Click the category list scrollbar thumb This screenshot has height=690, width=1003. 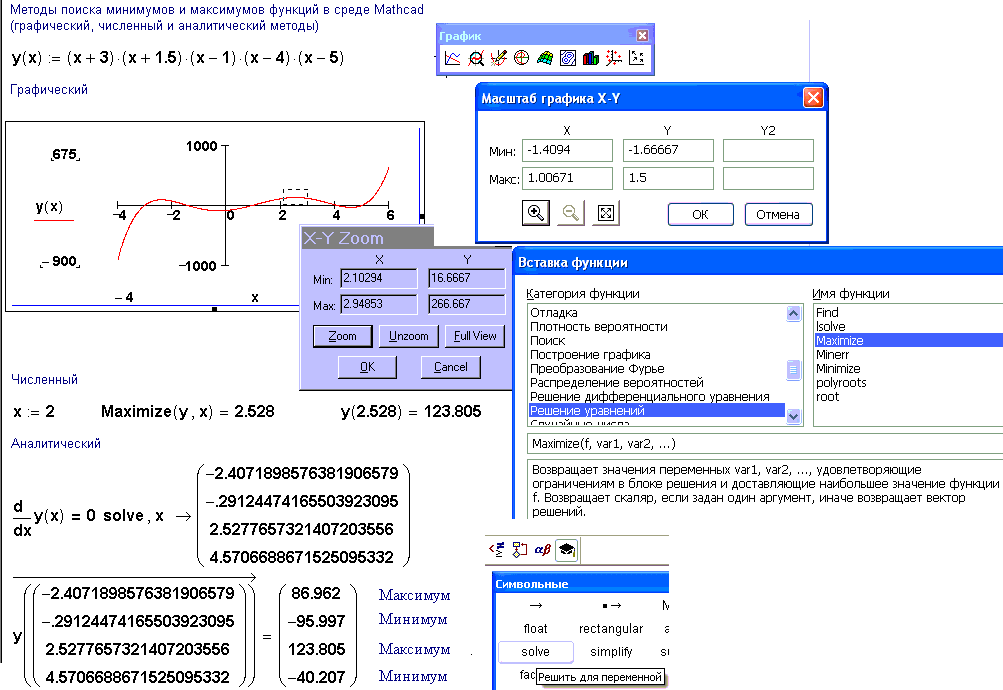click(x=793, y=370)
